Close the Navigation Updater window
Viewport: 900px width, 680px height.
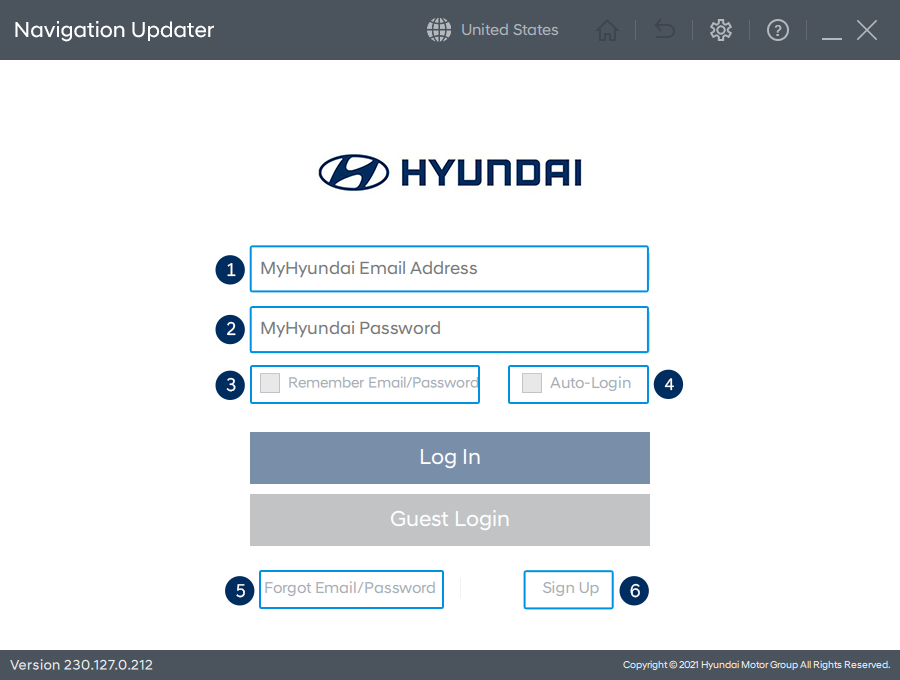[867, 30]
